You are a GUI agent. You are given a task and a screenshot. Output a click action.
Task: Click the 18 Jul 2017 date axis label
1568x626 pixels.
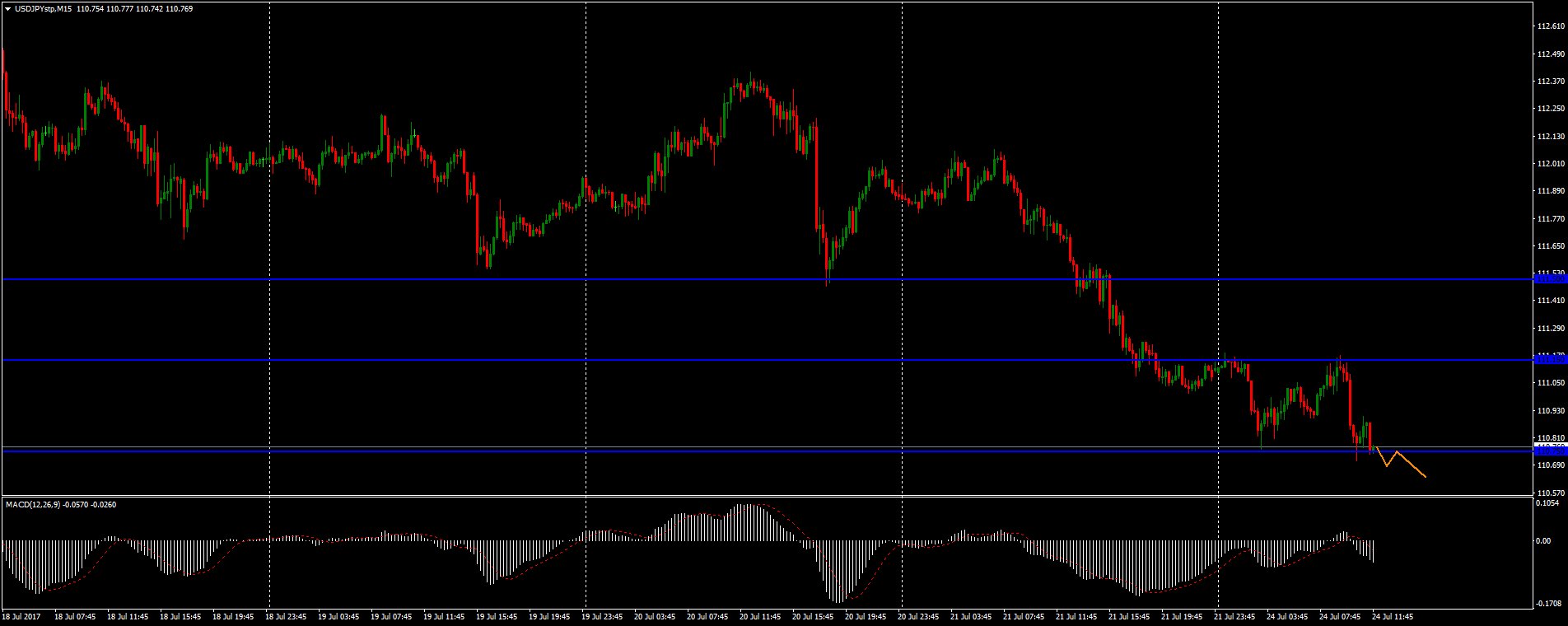click(x=21, y=615)
